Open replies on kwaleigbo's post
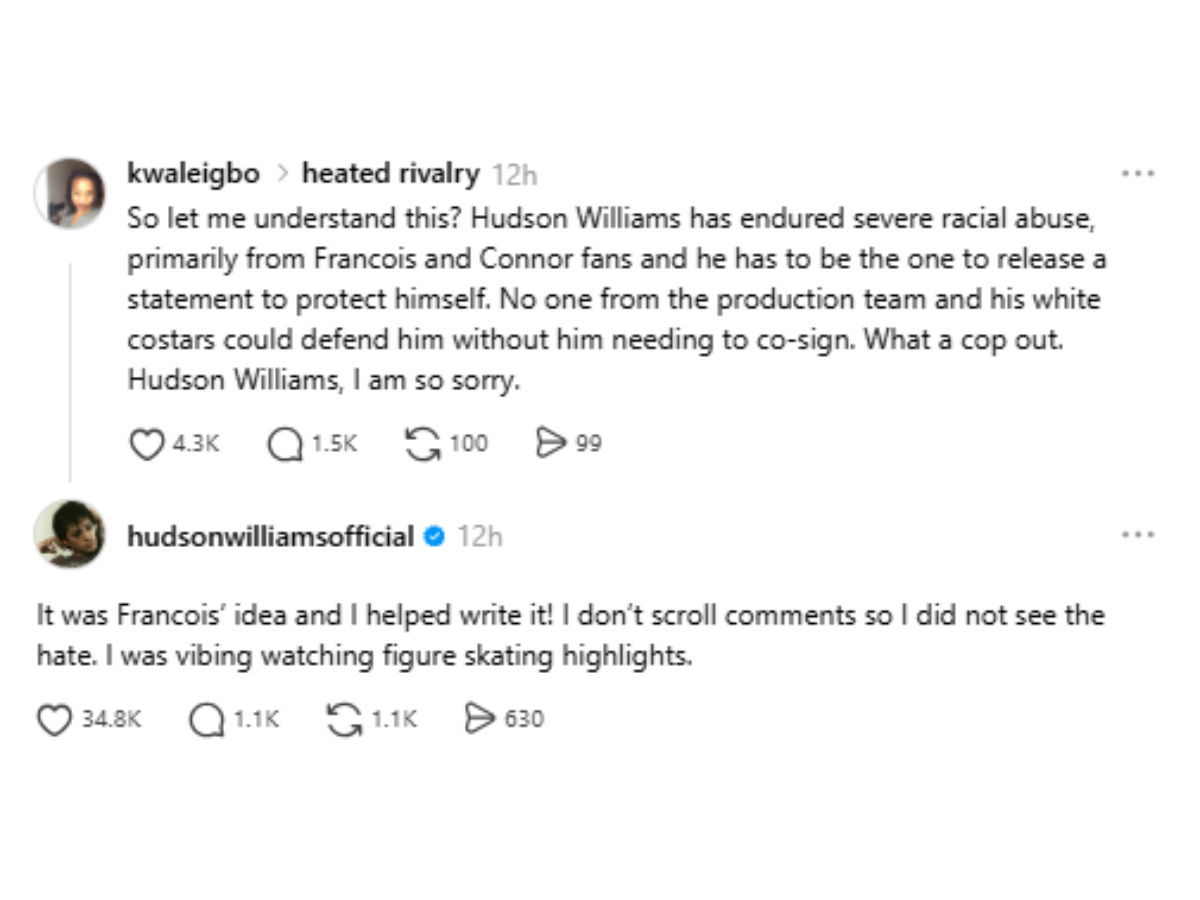1200x900 pixels. point(284,444)
